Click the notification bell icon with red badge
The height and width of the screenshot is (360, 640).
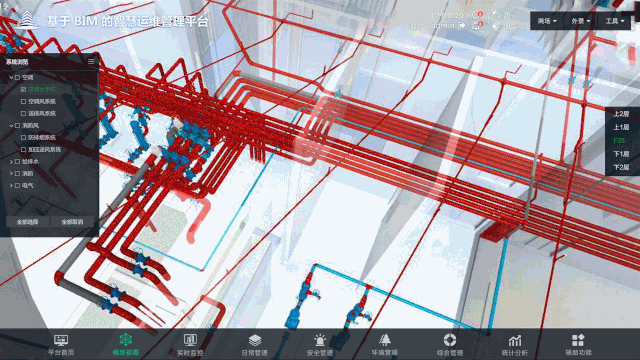[x=476, y=26]
